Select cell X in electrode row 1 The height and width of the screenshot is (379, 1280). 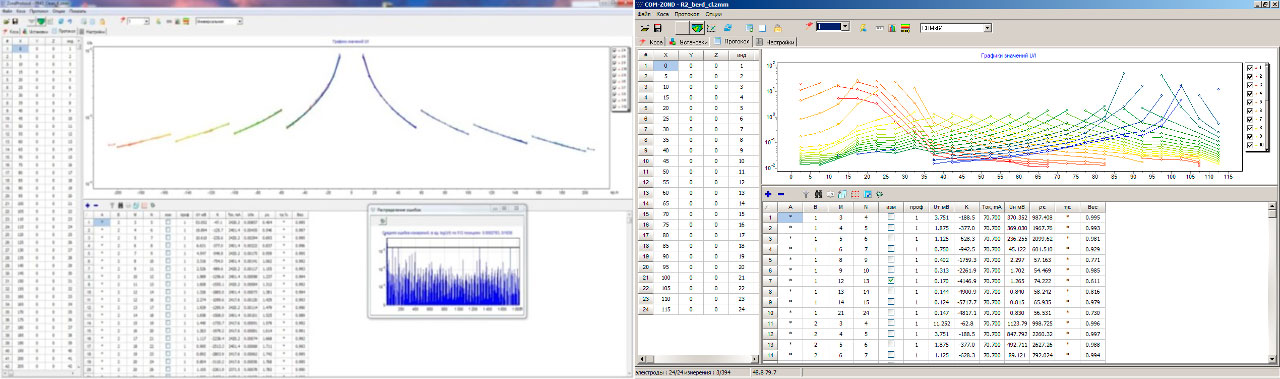(x=665, y=65)
